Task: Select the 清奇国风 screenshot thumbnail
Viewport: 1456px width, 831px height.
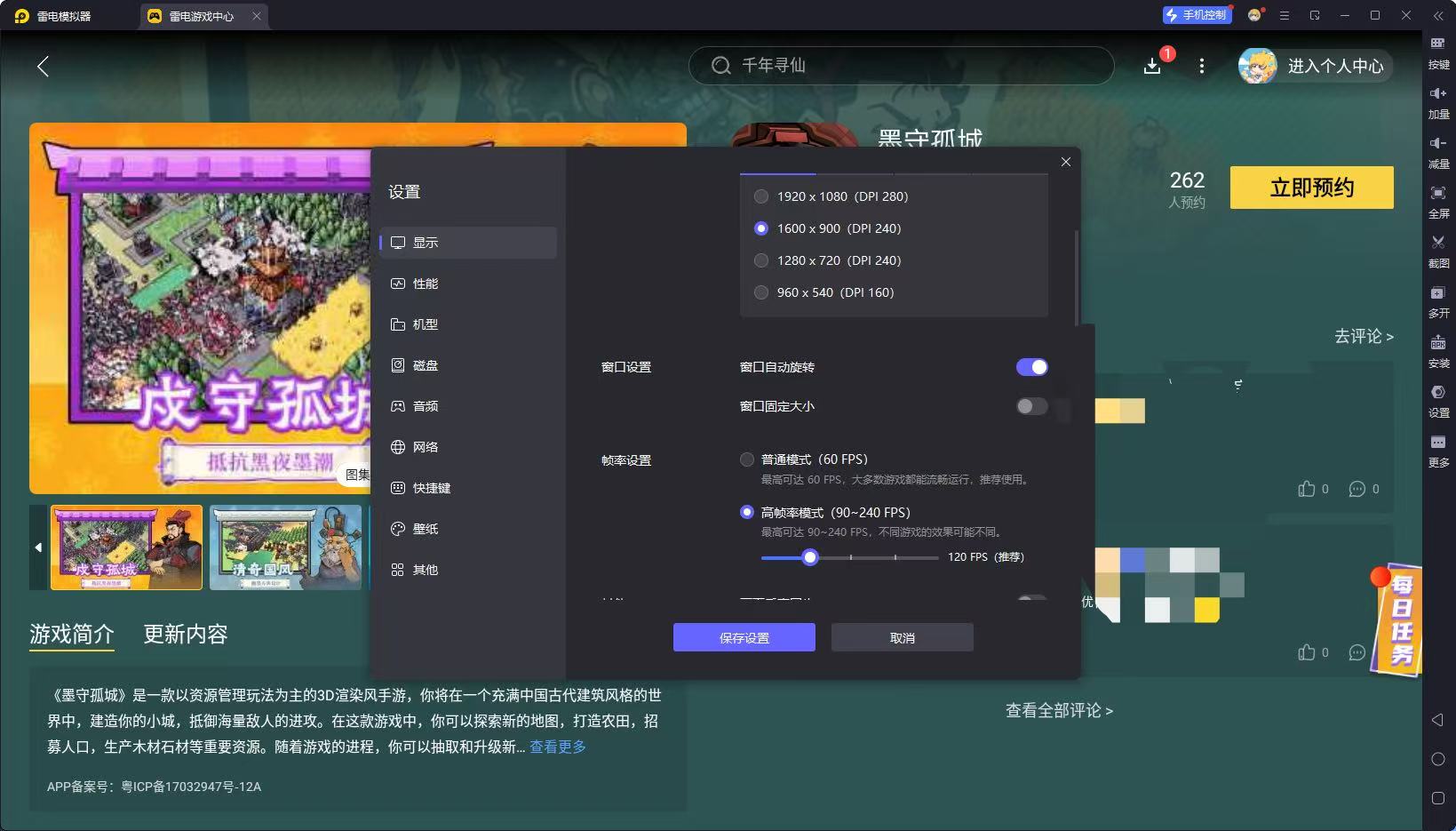Action: tap(285, 547)
